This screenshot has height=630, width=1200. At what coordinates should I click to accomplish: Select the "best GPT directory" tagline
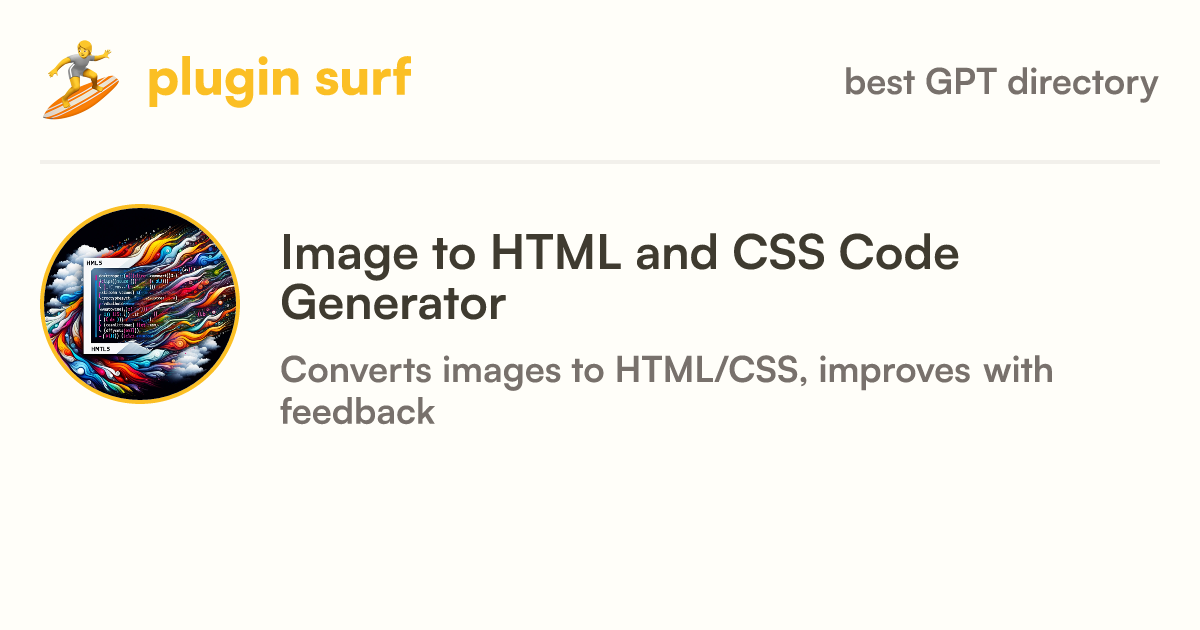(x=1001, y=82)
